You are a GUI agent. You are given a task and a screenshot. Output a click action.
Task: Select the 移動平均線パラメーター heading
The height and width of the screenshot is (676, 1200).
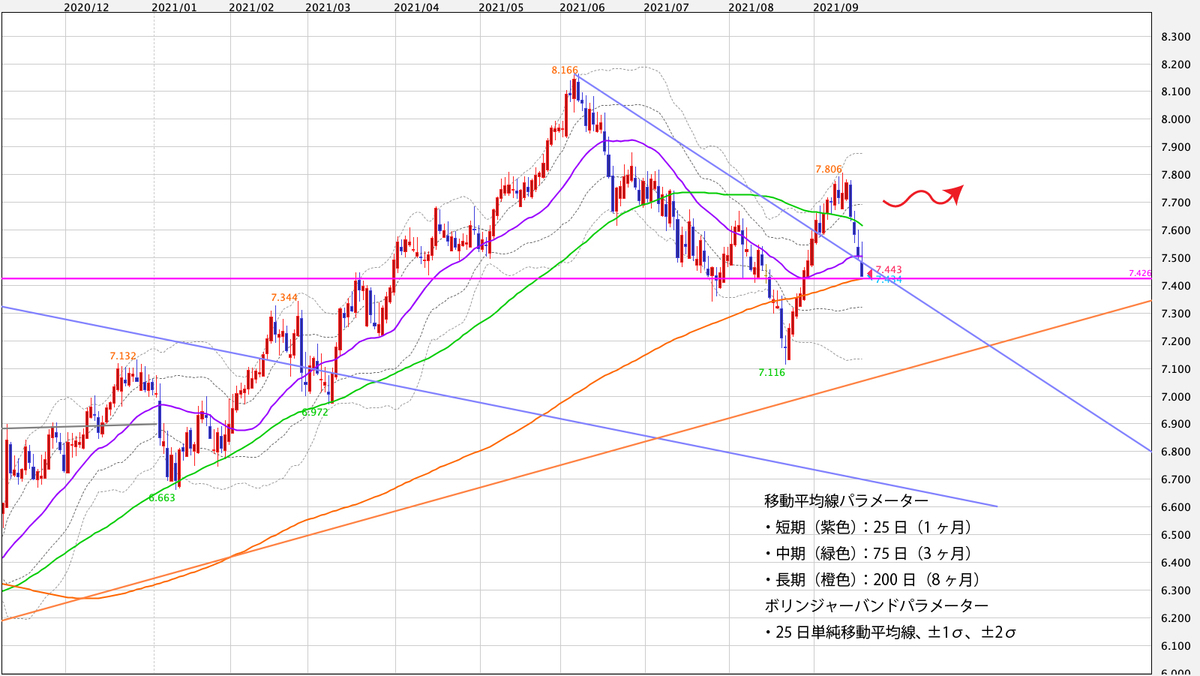coord(846,499)
